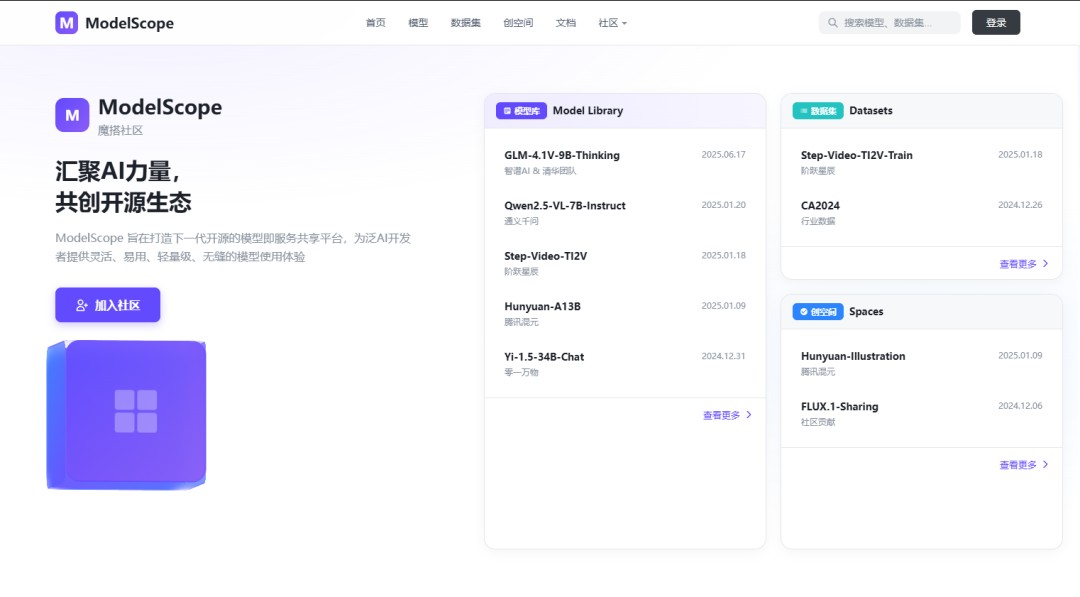This screenshot has height=597, width=1080.
Task: Click the Datasets heading
Action: [x=871, y=111]
